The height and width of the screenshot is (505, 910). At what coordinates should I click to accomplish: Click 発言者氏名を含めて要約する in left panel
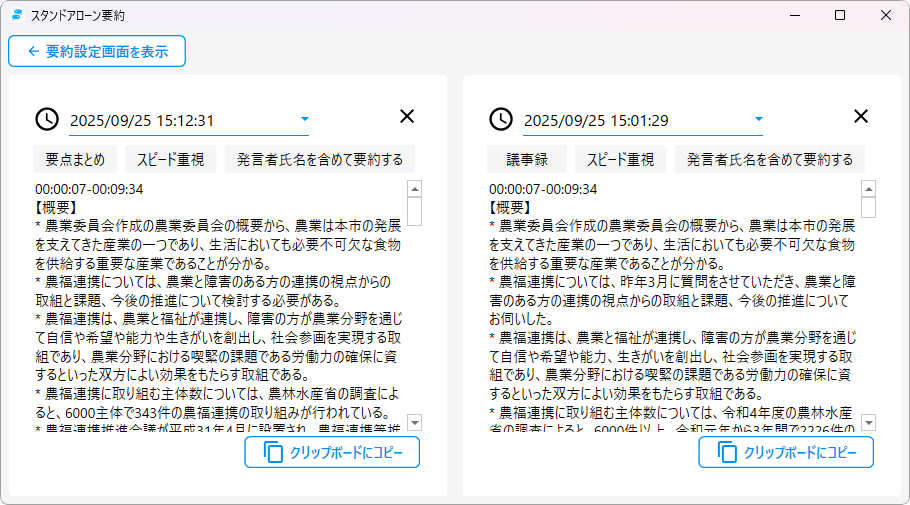click(320, 159)
